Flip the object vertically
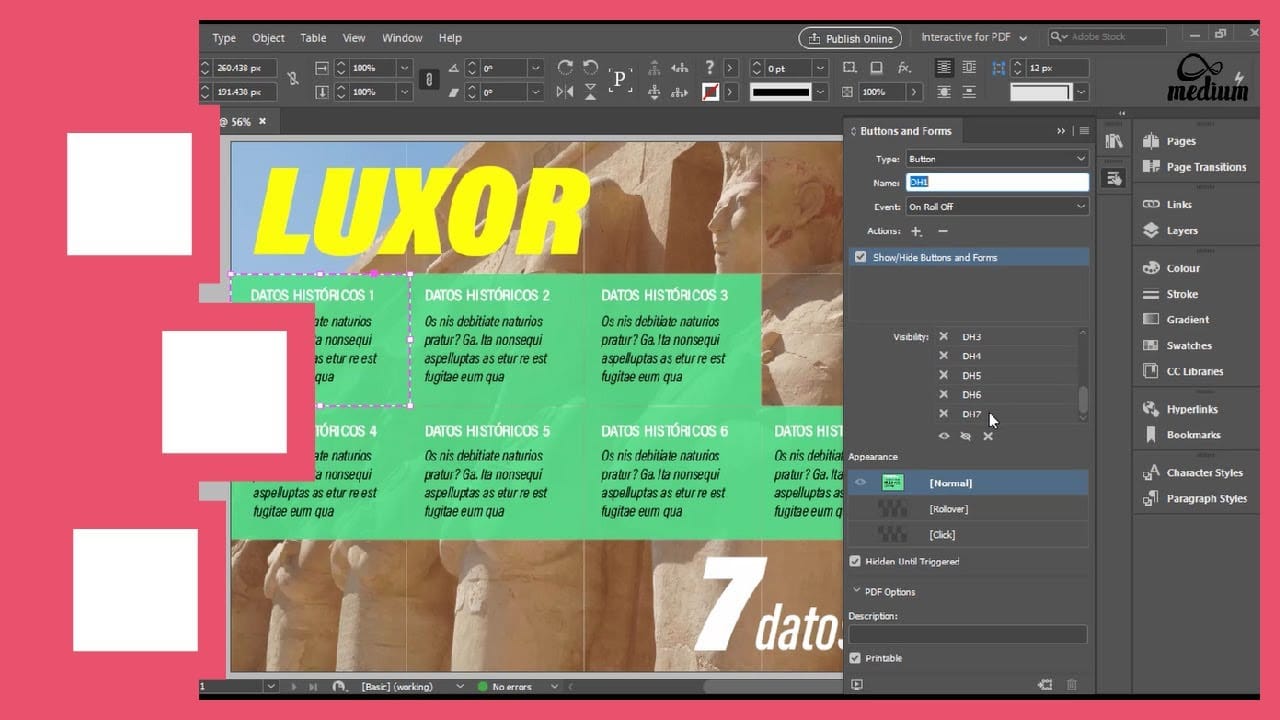This screenshot has width=1280, height=720. click(x=590, y=92)
